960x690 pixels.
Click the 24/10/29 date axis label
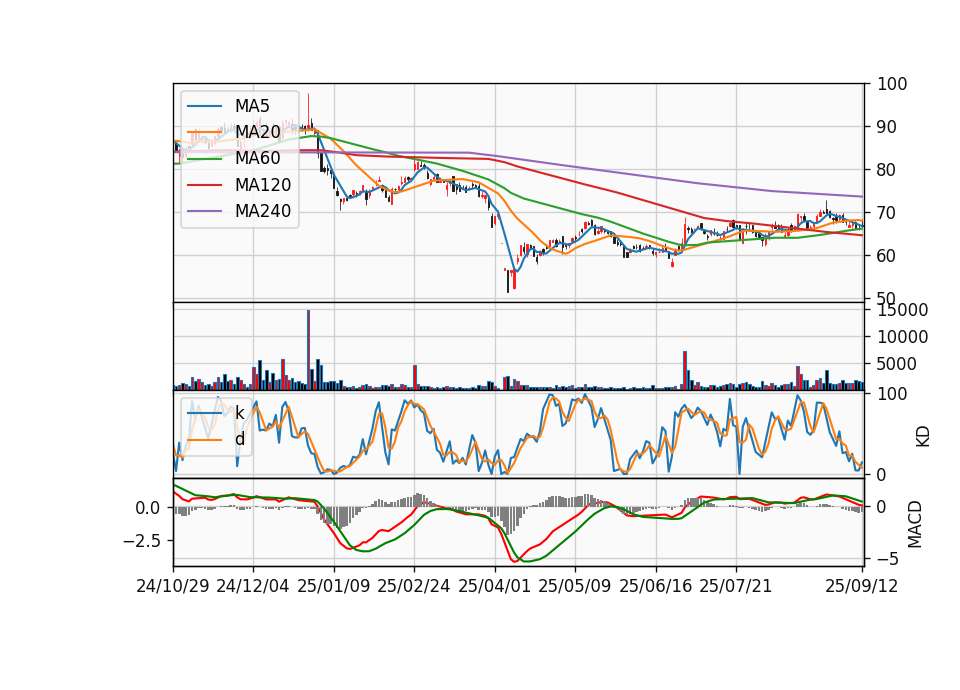(173, 587)
